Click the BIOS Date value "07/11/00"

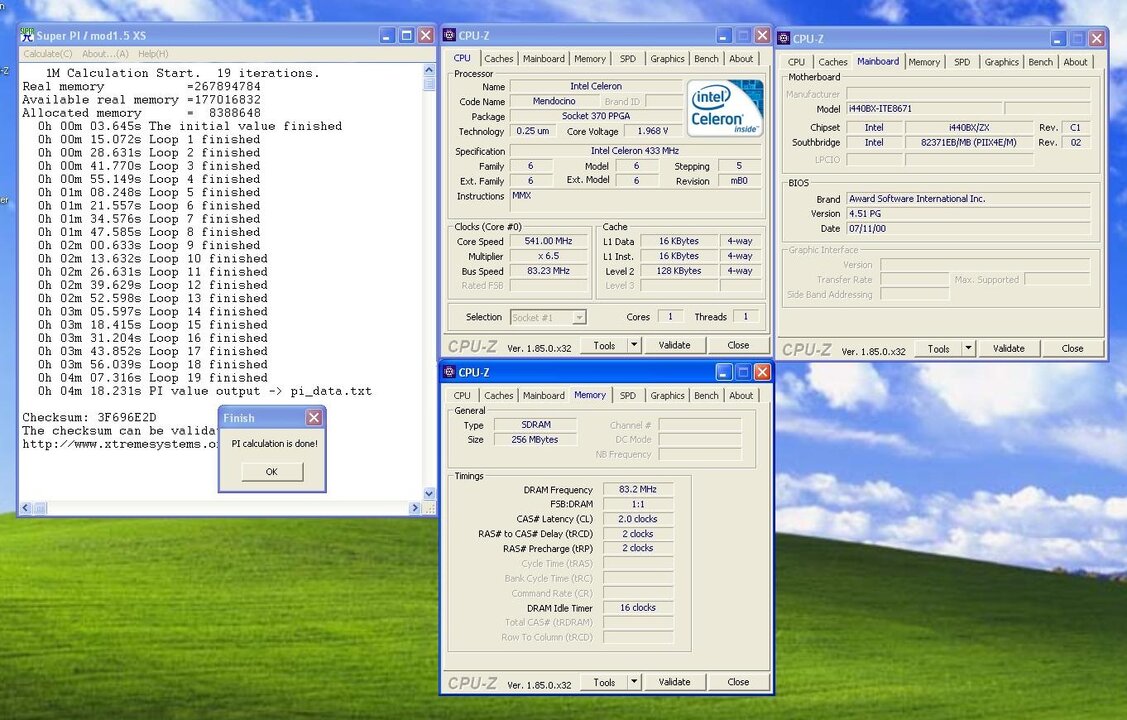pos(968,229)
